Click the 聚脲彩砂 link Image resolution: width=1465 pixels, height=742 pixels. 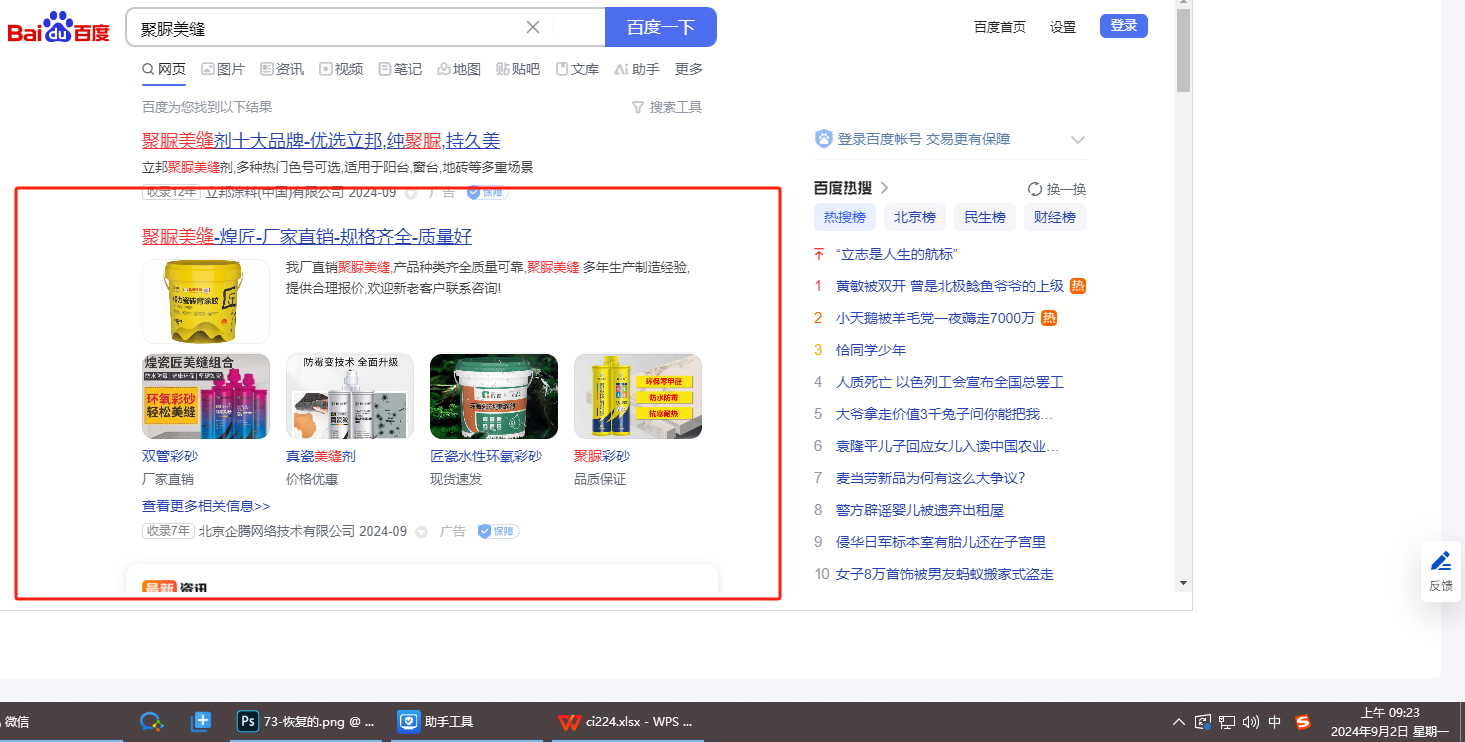coord(602,456)
